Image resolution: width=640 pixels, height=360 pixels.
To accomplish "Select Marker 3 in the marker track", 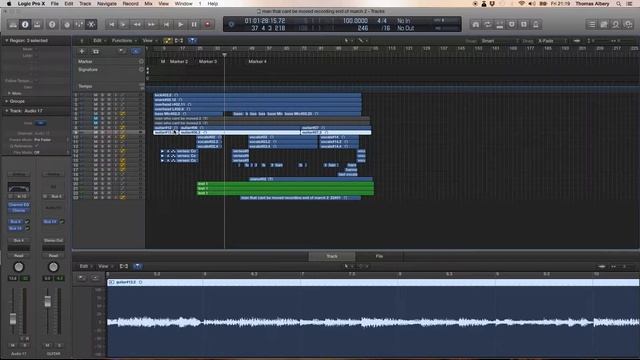I will [x=208, y=61].
